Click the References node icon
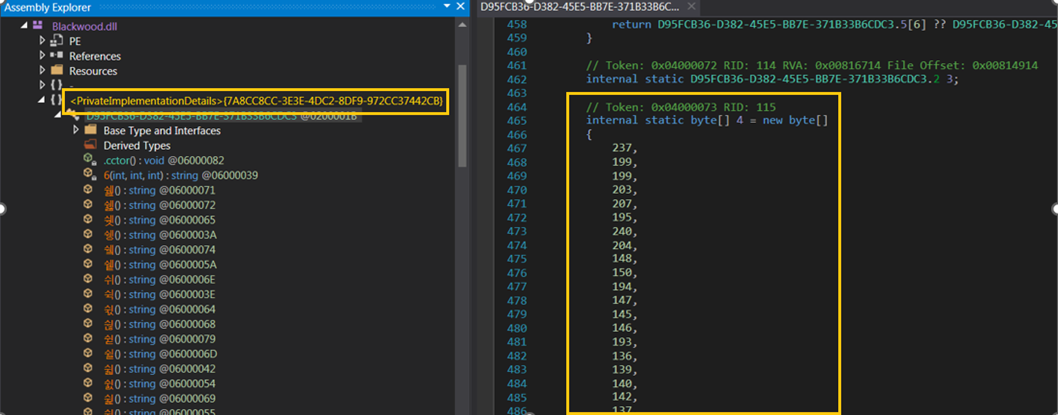 pos(57,56)
